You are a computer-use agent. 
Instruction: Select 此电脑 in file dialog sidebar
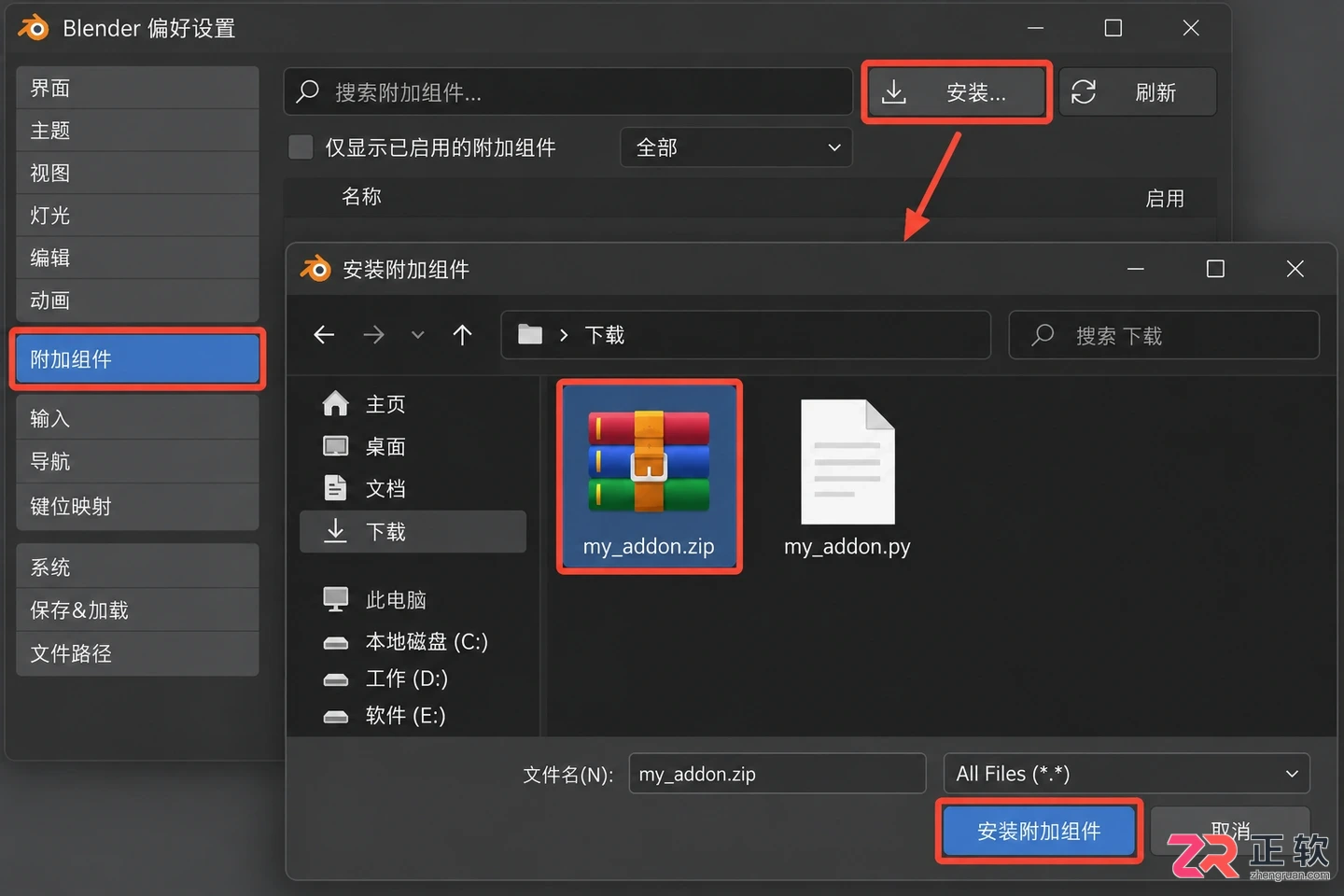(413, 599)
